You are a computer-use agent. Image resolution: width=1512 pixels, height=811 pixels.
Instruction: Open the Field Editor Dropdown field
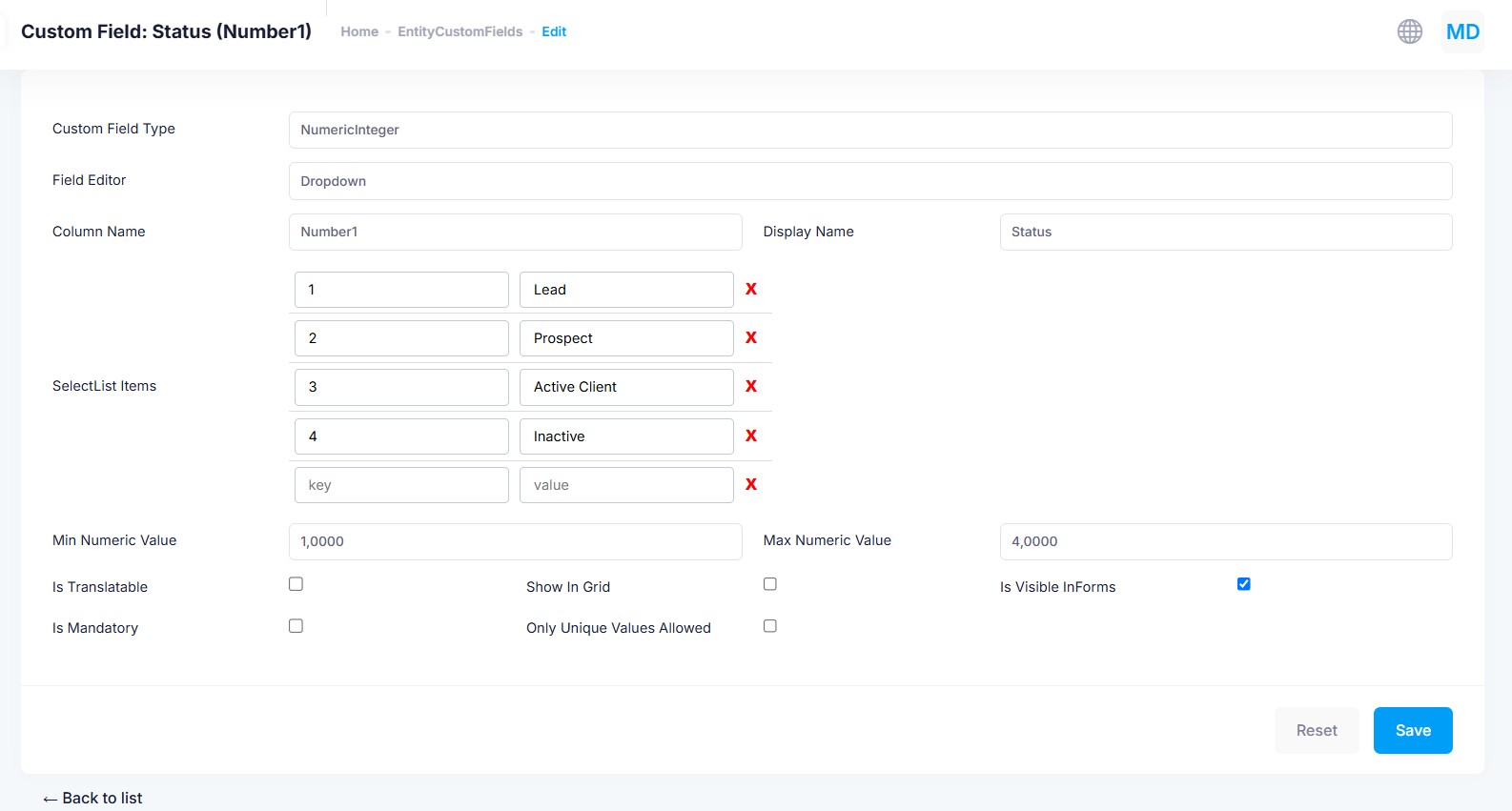coord(870,181)
